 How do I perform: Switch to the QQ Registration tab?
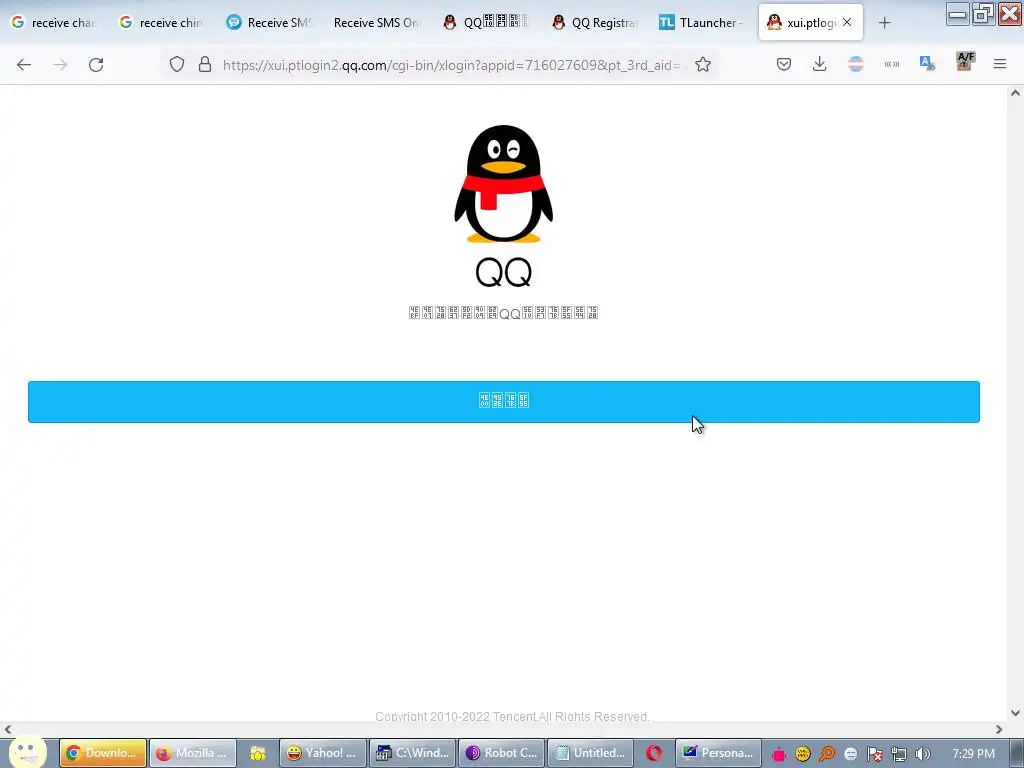(x=595, y=22)
